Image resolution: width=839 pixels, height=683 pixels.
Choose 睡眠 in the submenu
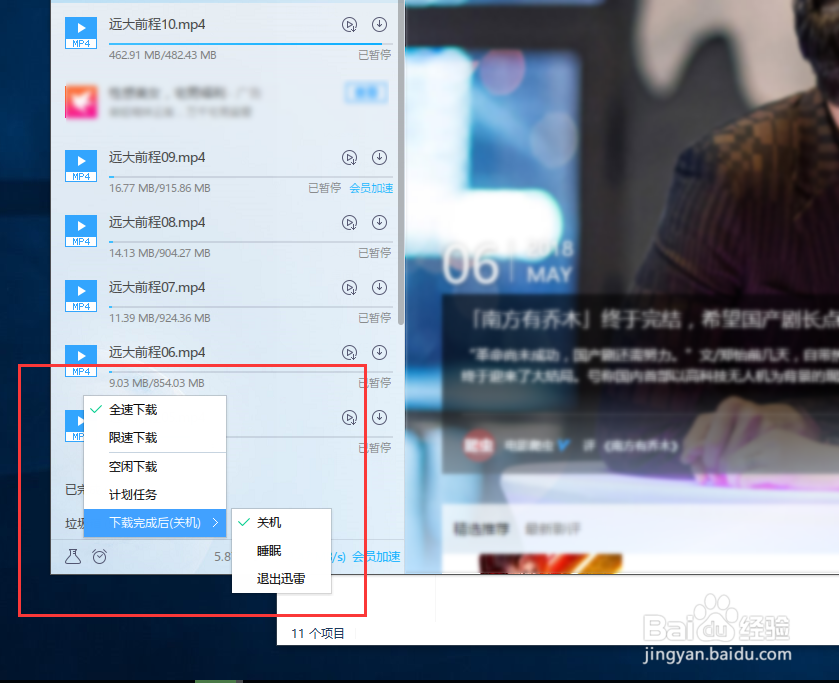coord(281,551)
